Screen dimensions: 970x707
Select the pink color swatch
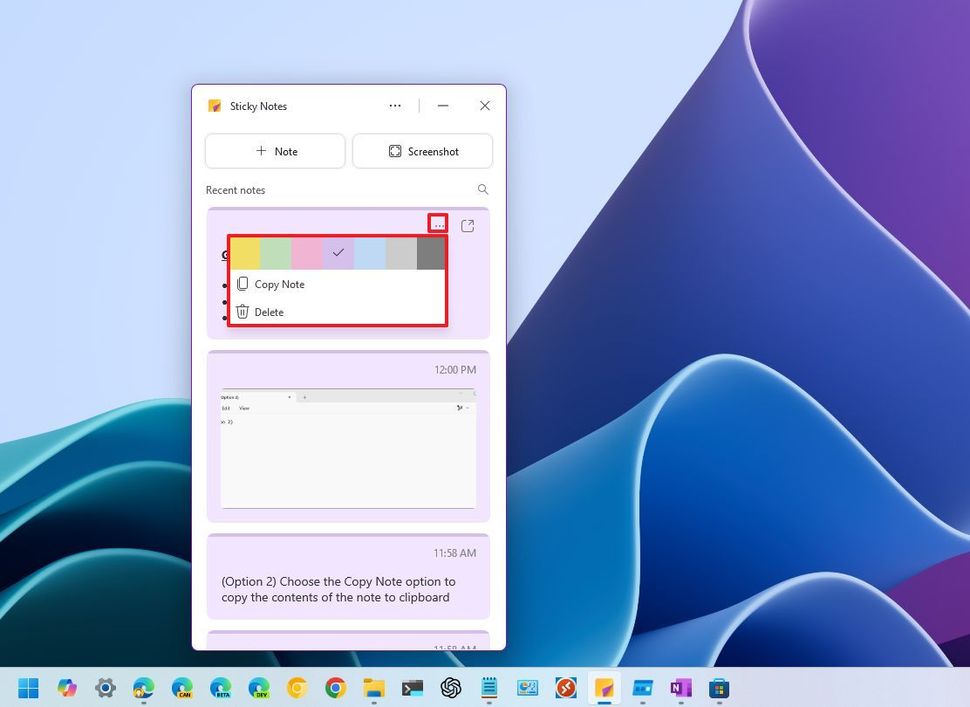(x=307, y=253)
